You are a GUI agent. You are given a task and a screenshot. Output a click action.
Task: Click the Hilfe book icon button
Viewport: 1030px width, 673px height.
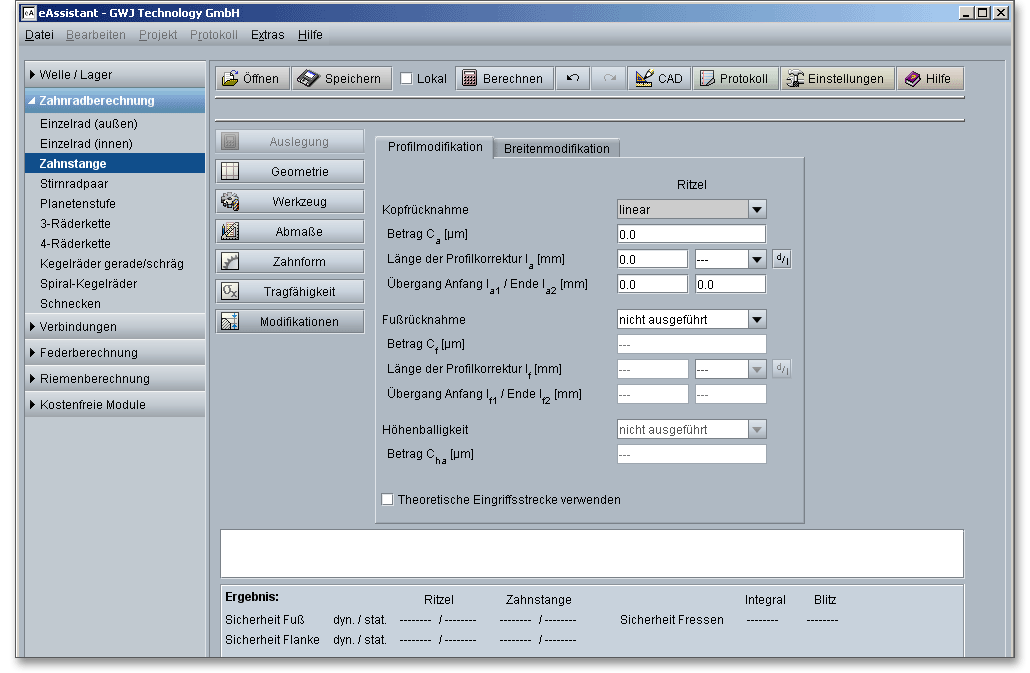coord(929,79)
